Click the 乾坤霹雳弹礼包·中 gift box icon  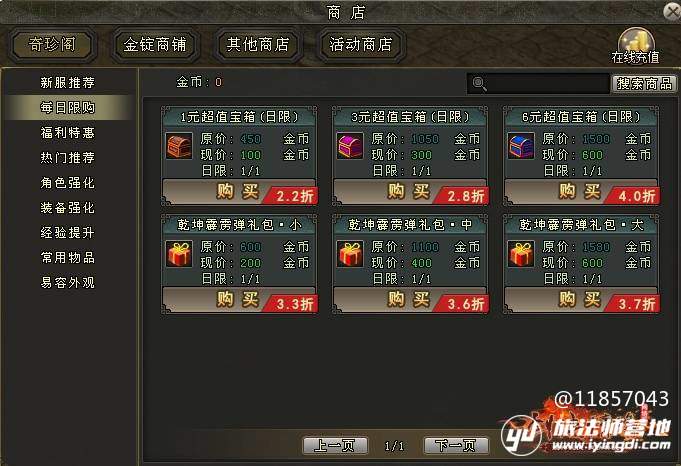pos(350,254)
